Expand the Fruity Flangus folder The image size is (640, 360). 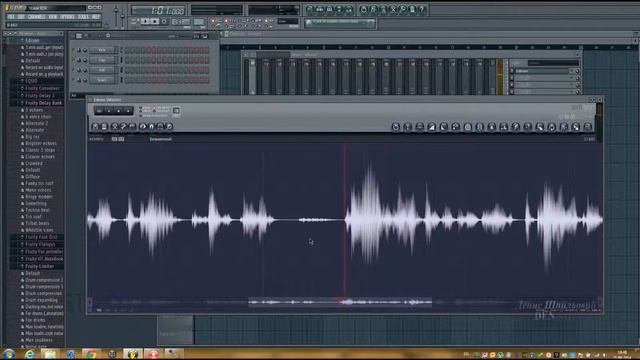[x=40, y=244]
